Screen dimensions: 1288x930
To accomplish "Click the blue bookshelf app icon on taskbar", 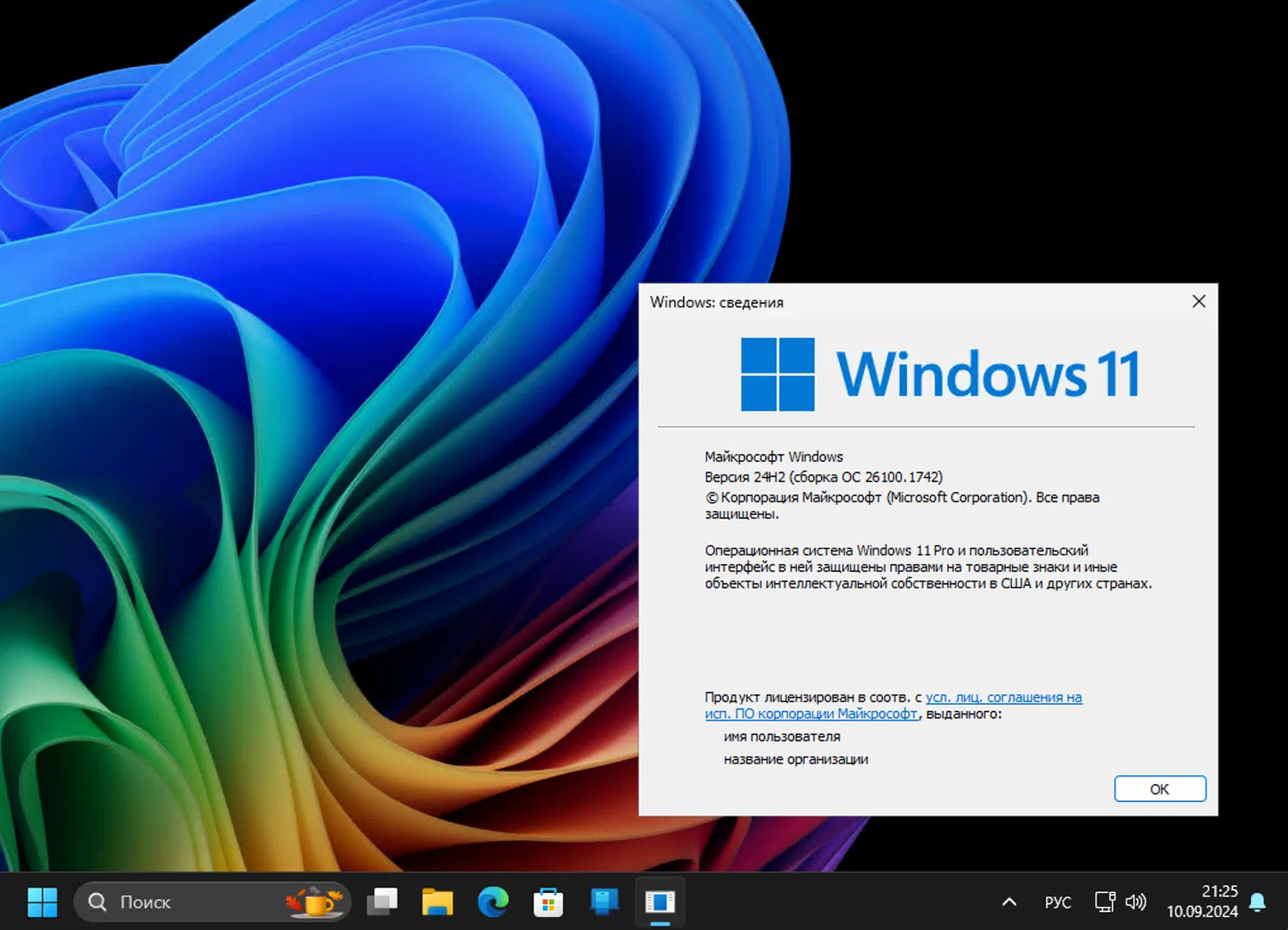I will (603, 902).
